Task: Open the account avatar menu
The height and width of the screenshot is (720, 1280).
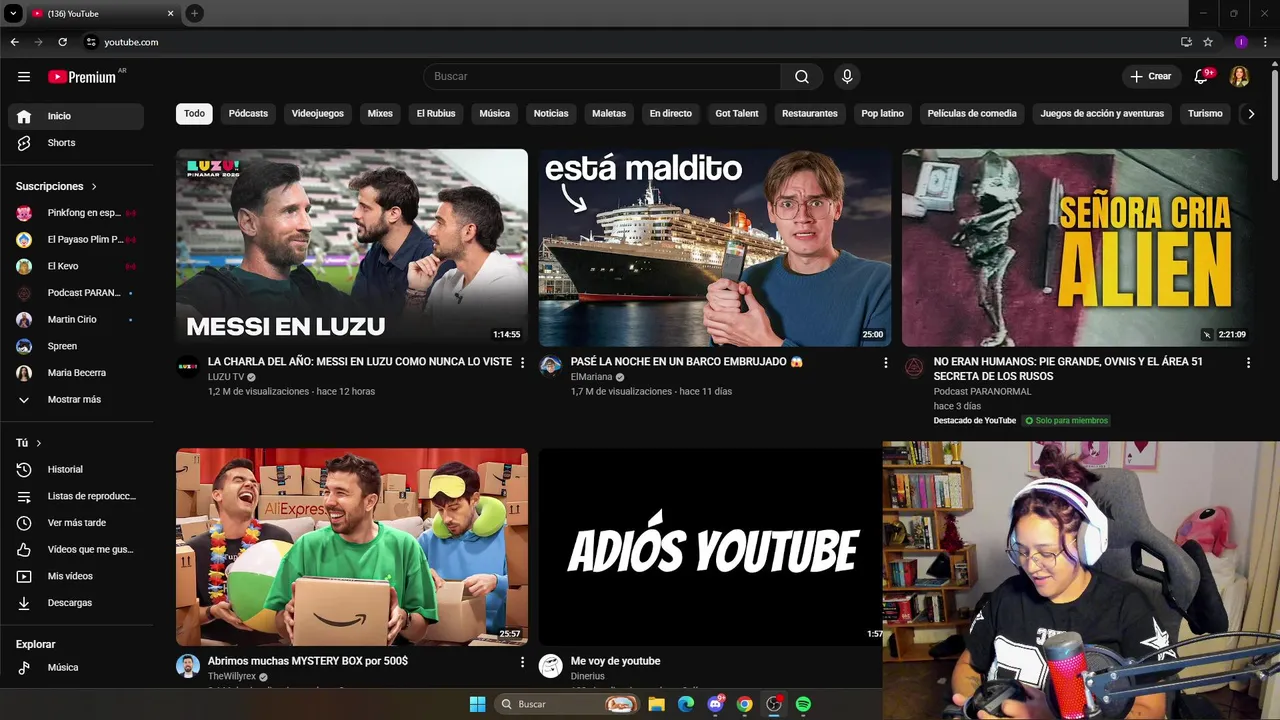Action: (x=1240, y=76)
